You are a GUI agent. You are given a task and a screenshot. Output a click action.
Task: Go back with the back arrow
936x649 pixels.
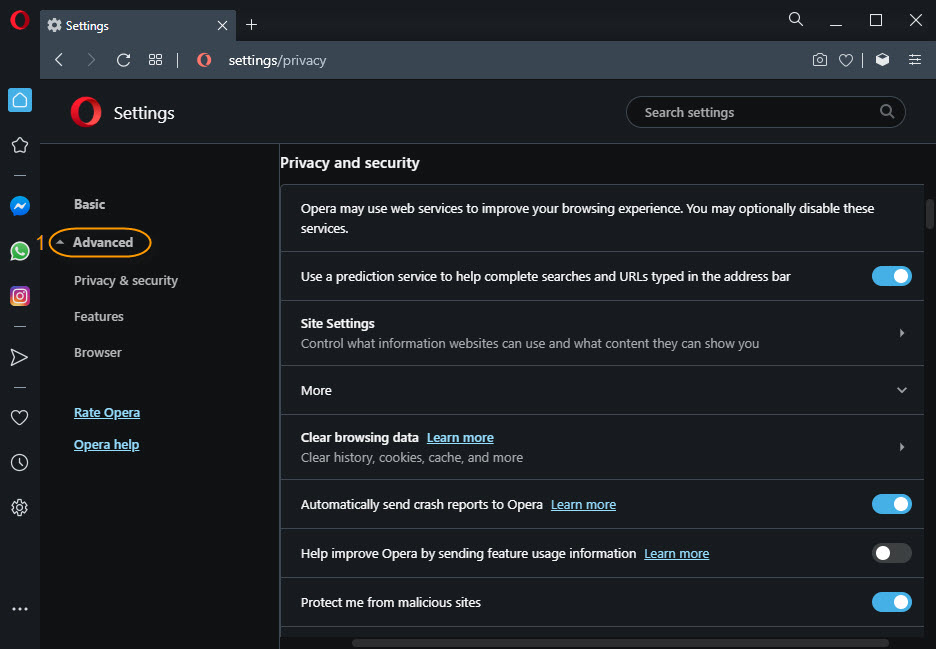point(58,60)
